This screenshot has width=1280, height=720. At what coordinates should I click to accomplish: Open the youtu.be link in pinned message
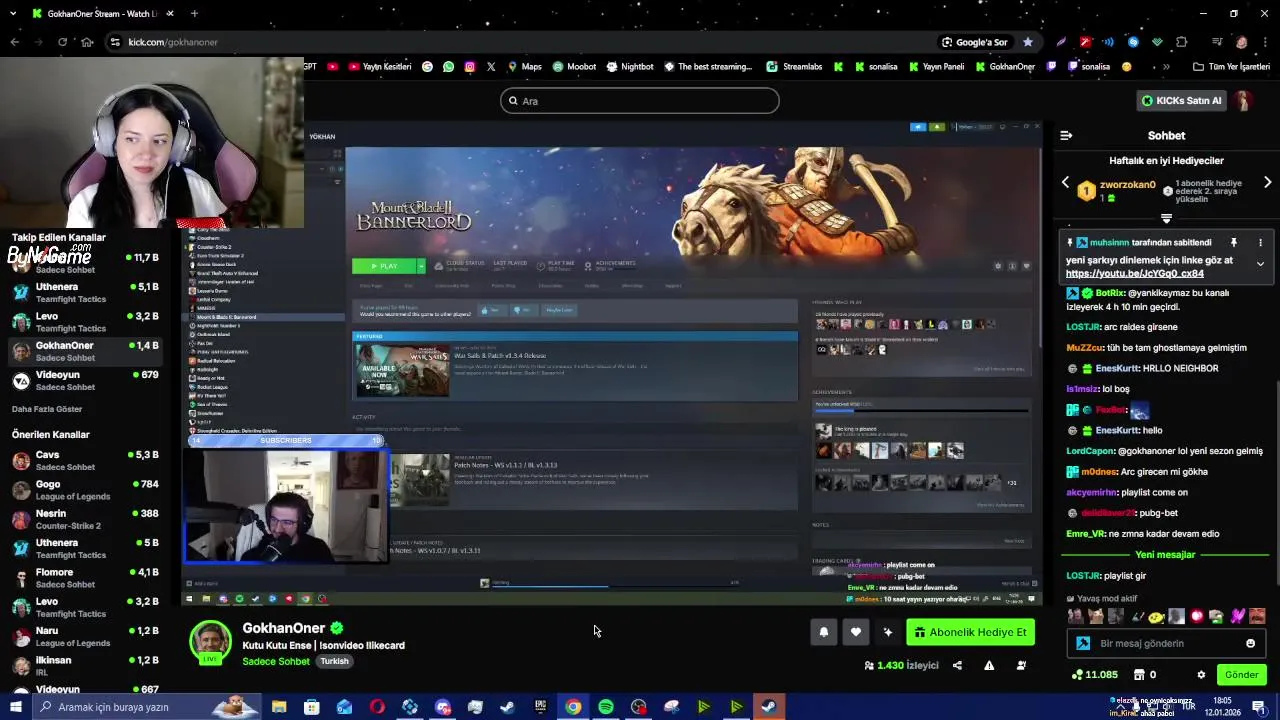1134,274
